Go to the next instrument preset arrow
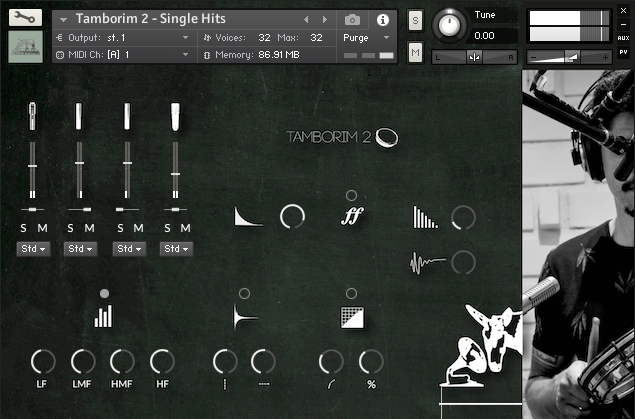 tap(324, 19)
